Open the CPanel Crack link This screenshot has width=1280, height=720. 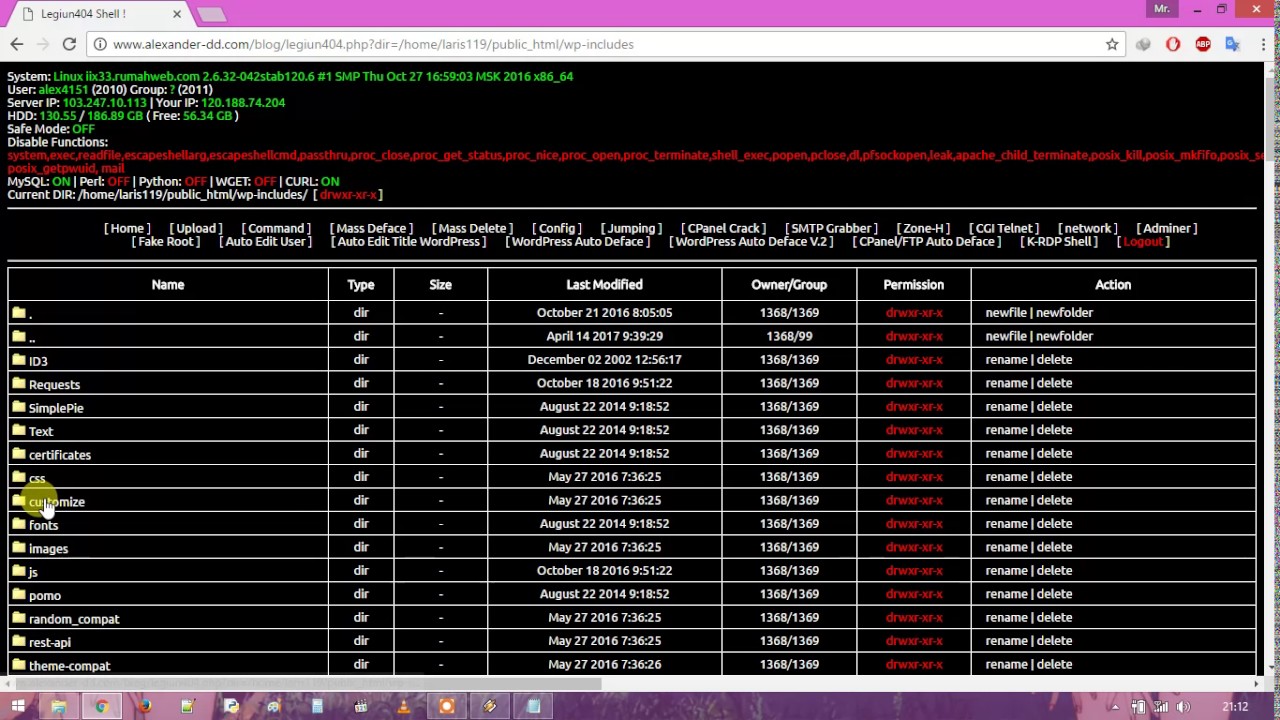click(723, 228)
